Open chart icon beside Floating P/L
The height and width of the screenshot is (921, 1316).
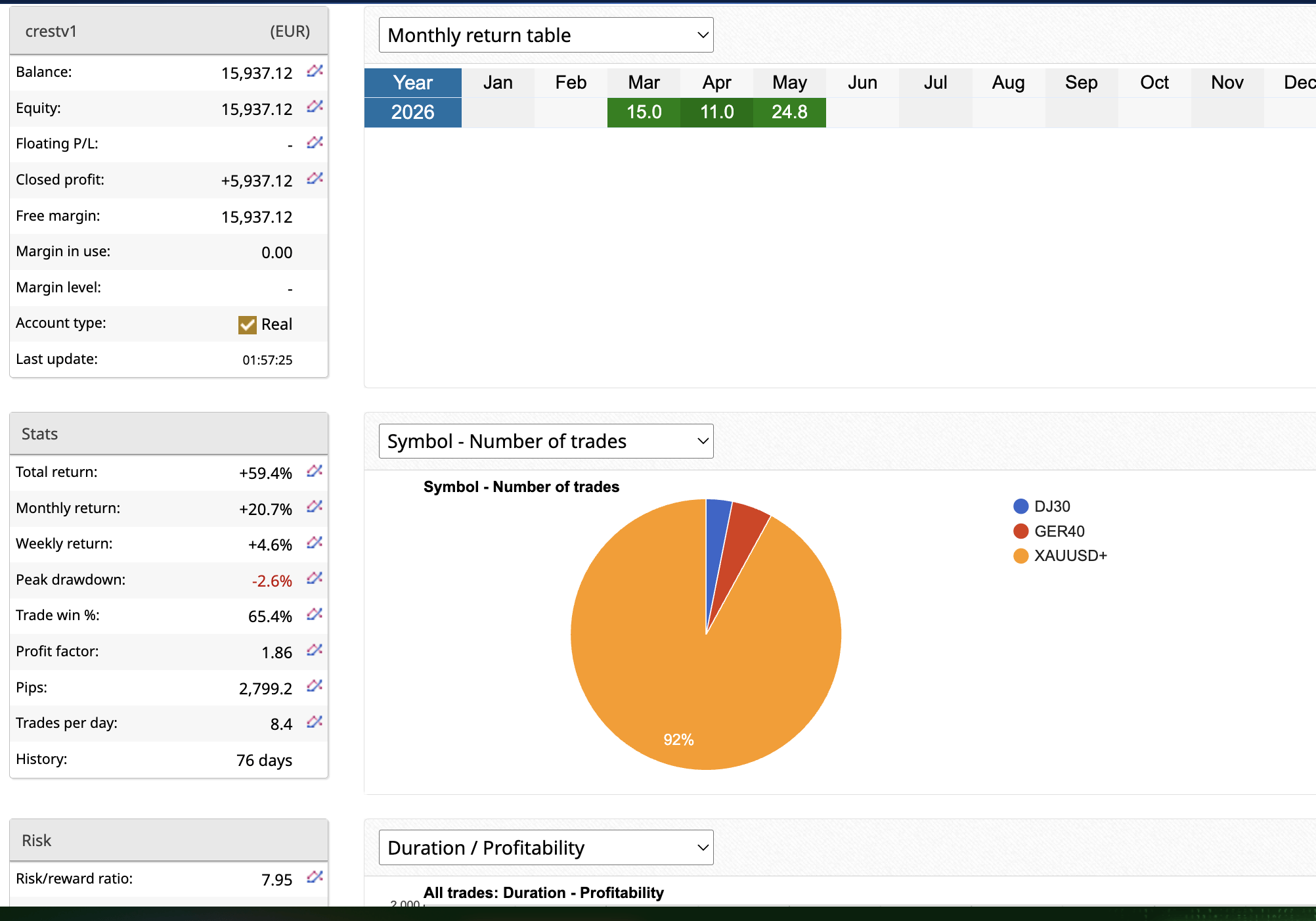point(315,143)
